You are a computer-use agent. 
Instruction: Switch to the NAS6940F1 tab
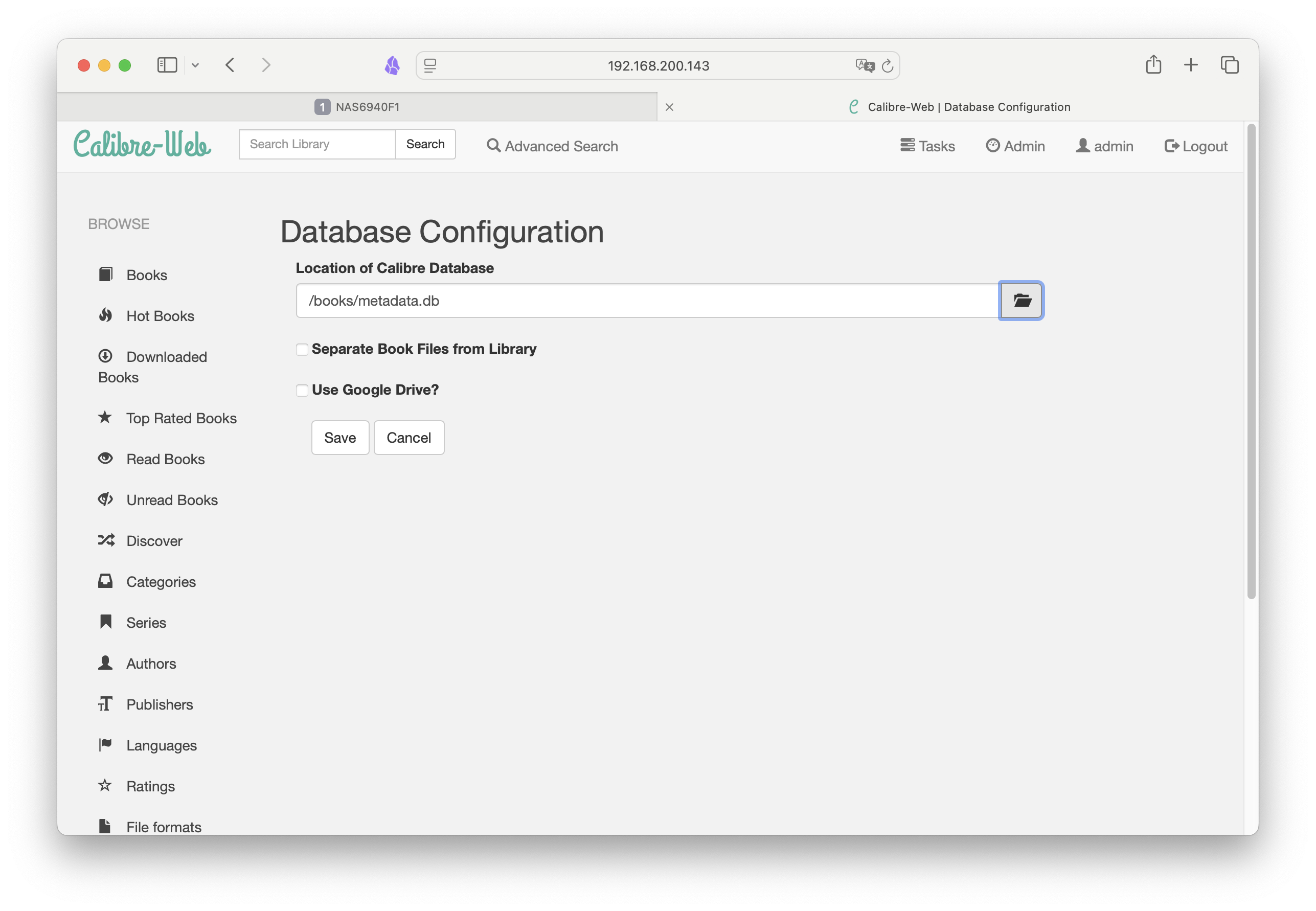click(357, 107)
